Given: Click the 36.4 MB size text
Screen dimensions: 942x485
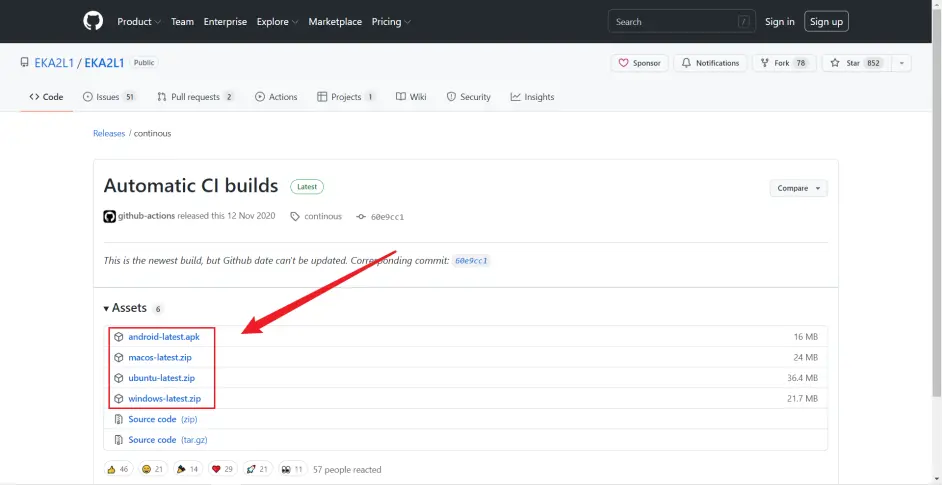Looking at the screenshot, I should coord(803,378).
